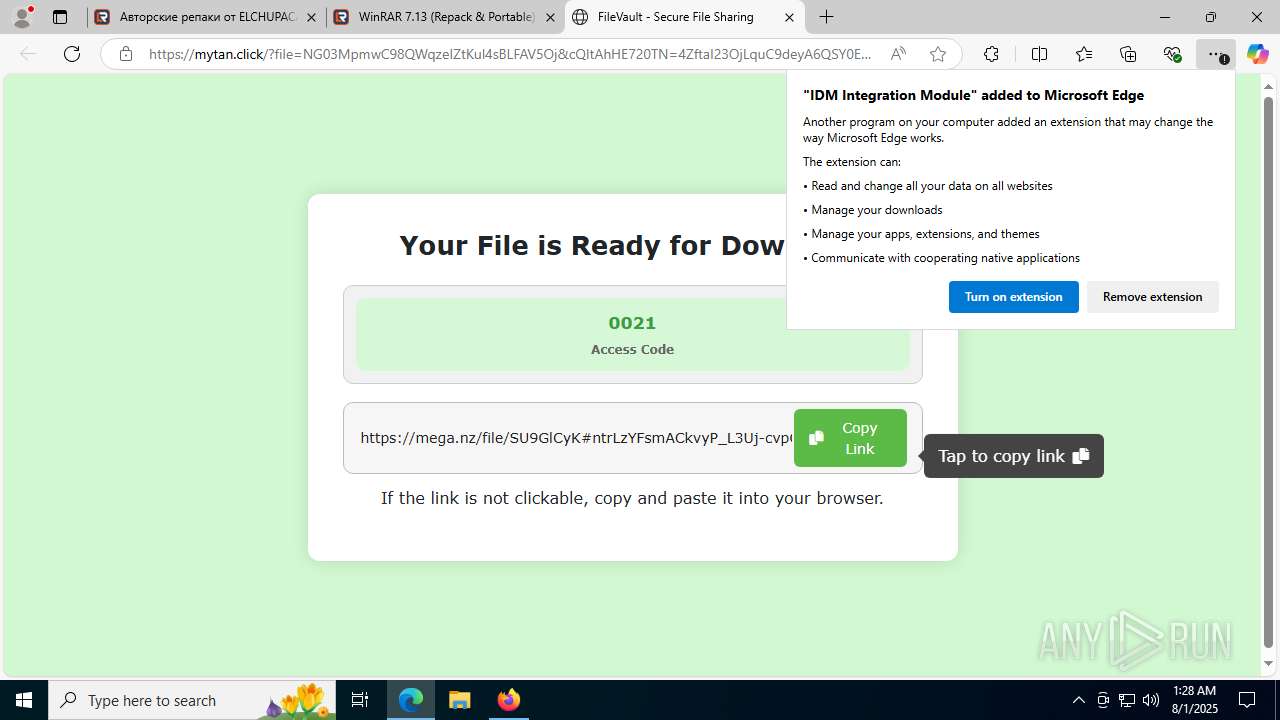Close the ELCHUPACABRA repacks tab
The width and height of the screenshot is (1280, 720).
pyautogui.click(x=311, y=17)
